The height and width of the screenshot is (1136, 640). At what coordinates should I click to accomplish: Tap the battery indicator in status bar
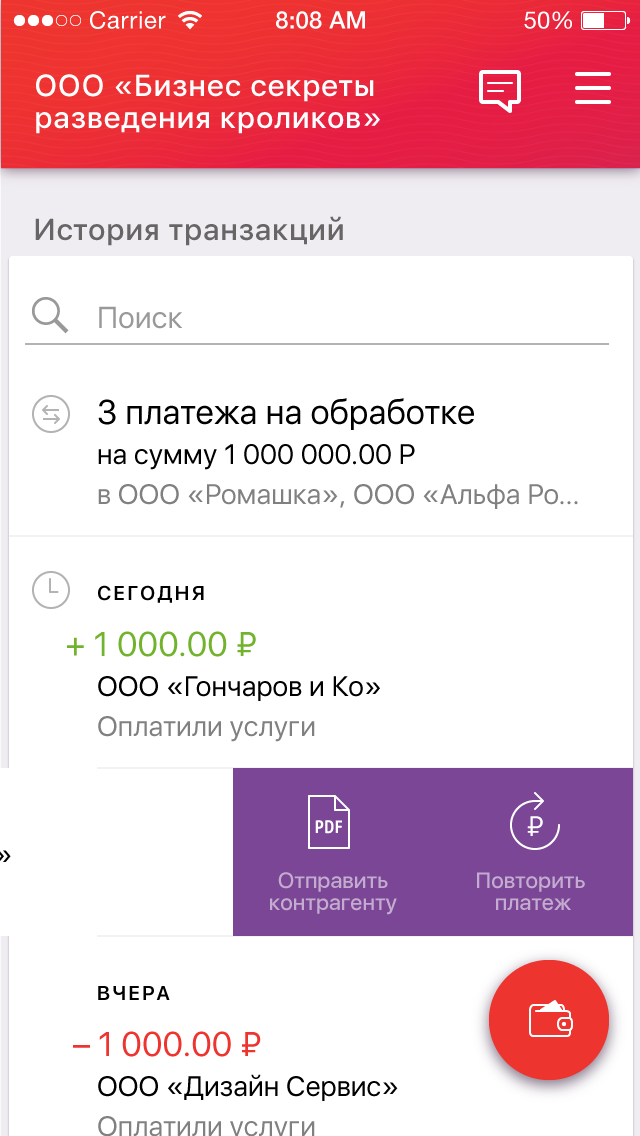tap(602, 20)
